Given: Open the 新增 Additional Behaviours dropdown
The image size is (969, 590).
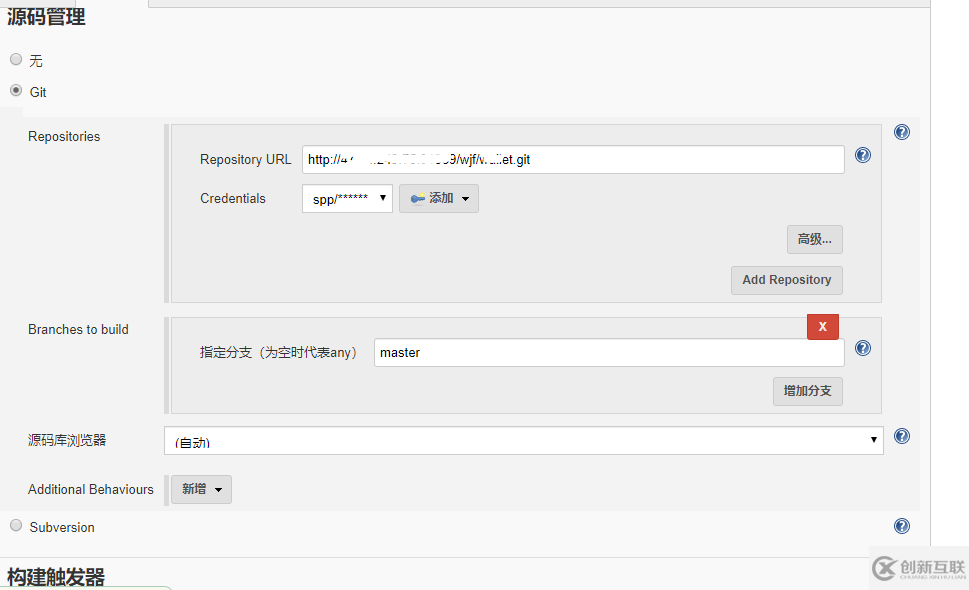Looking at the screenshot, I should pos(201,489).
